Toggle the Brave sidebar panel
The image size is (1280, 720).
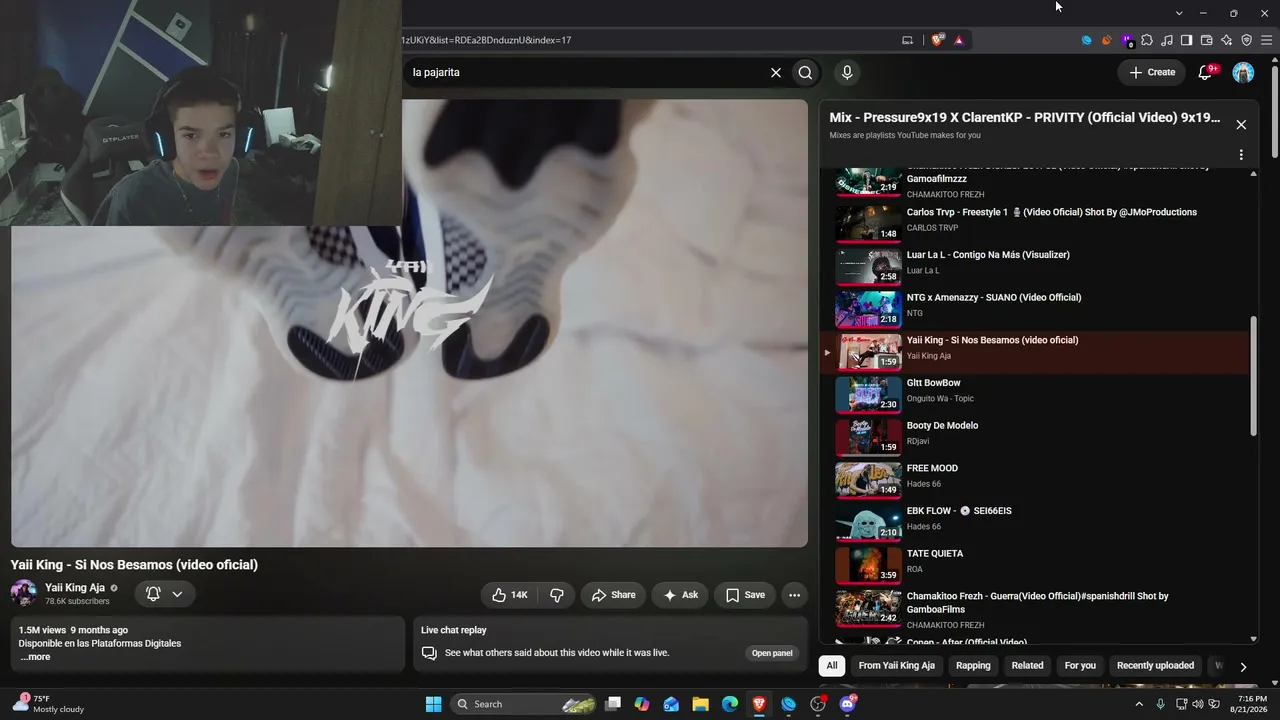[x=1187, y=40]
